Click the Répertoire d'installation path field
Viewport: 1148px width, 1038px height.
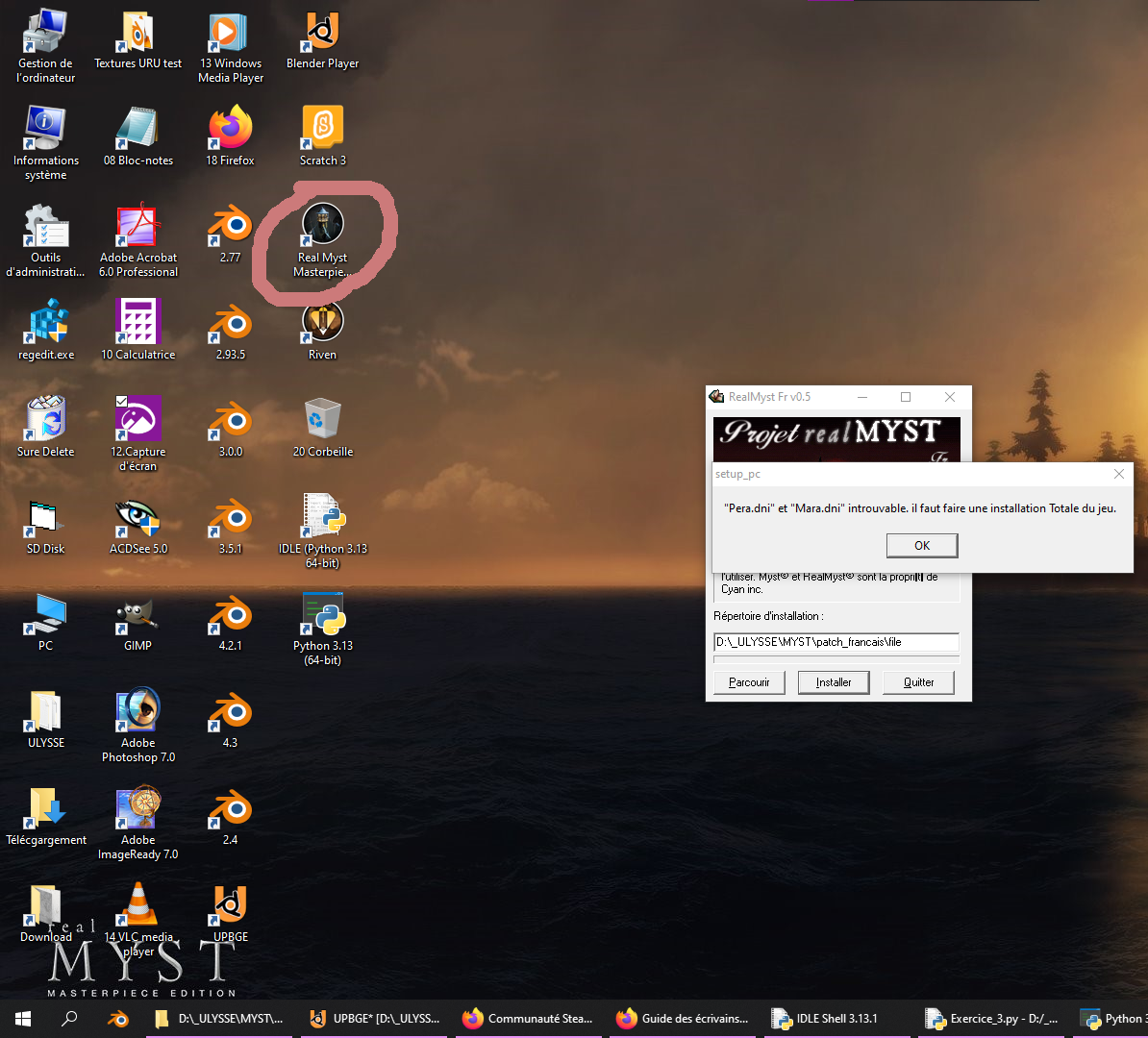[x=836, y=642]
